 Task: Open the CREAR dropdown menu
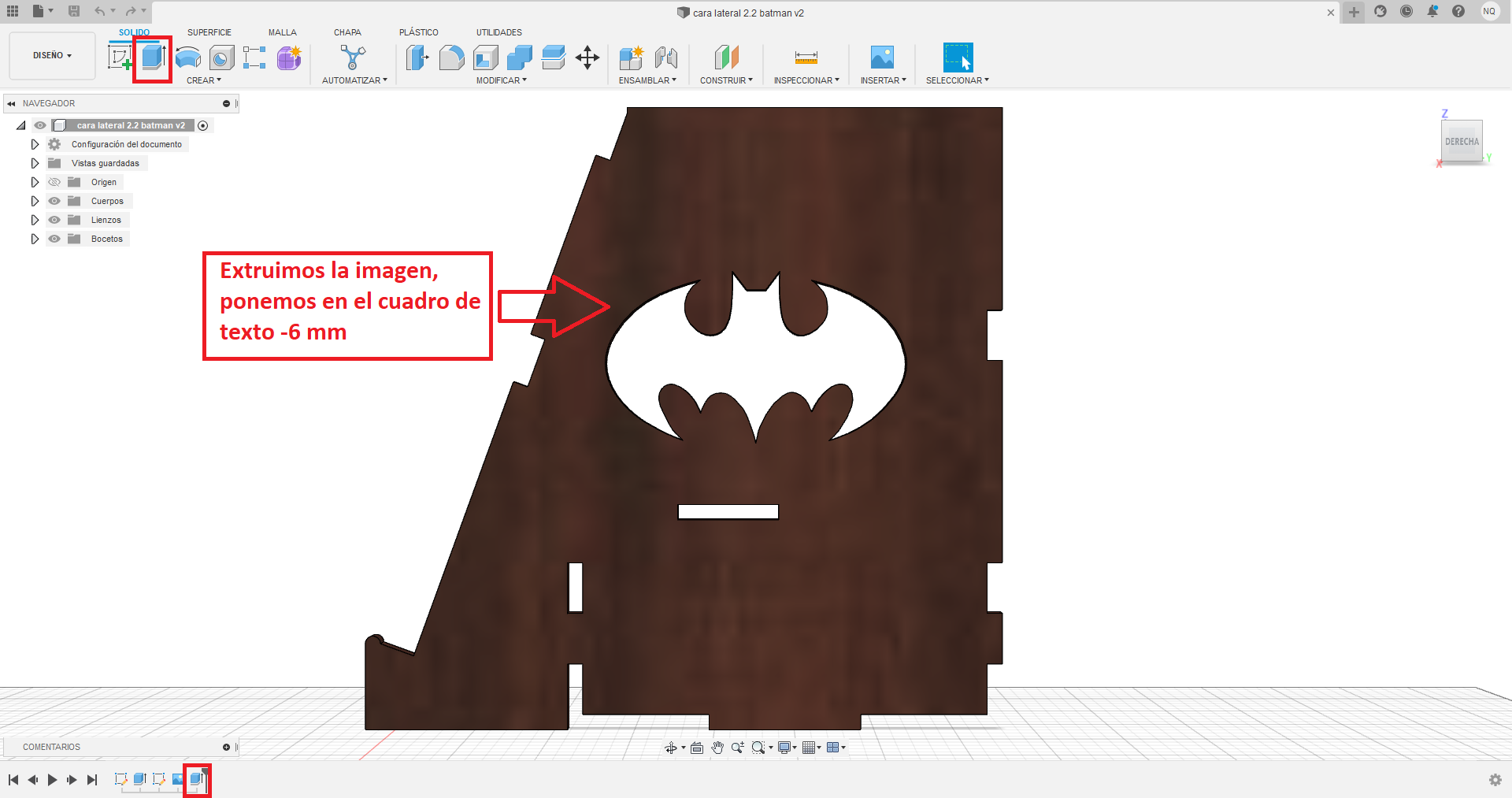[204, 80]
